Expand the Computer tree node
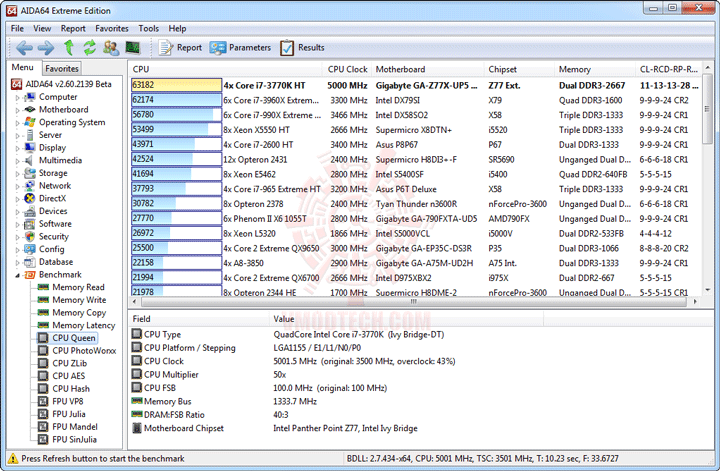 (x=17, y=97)
